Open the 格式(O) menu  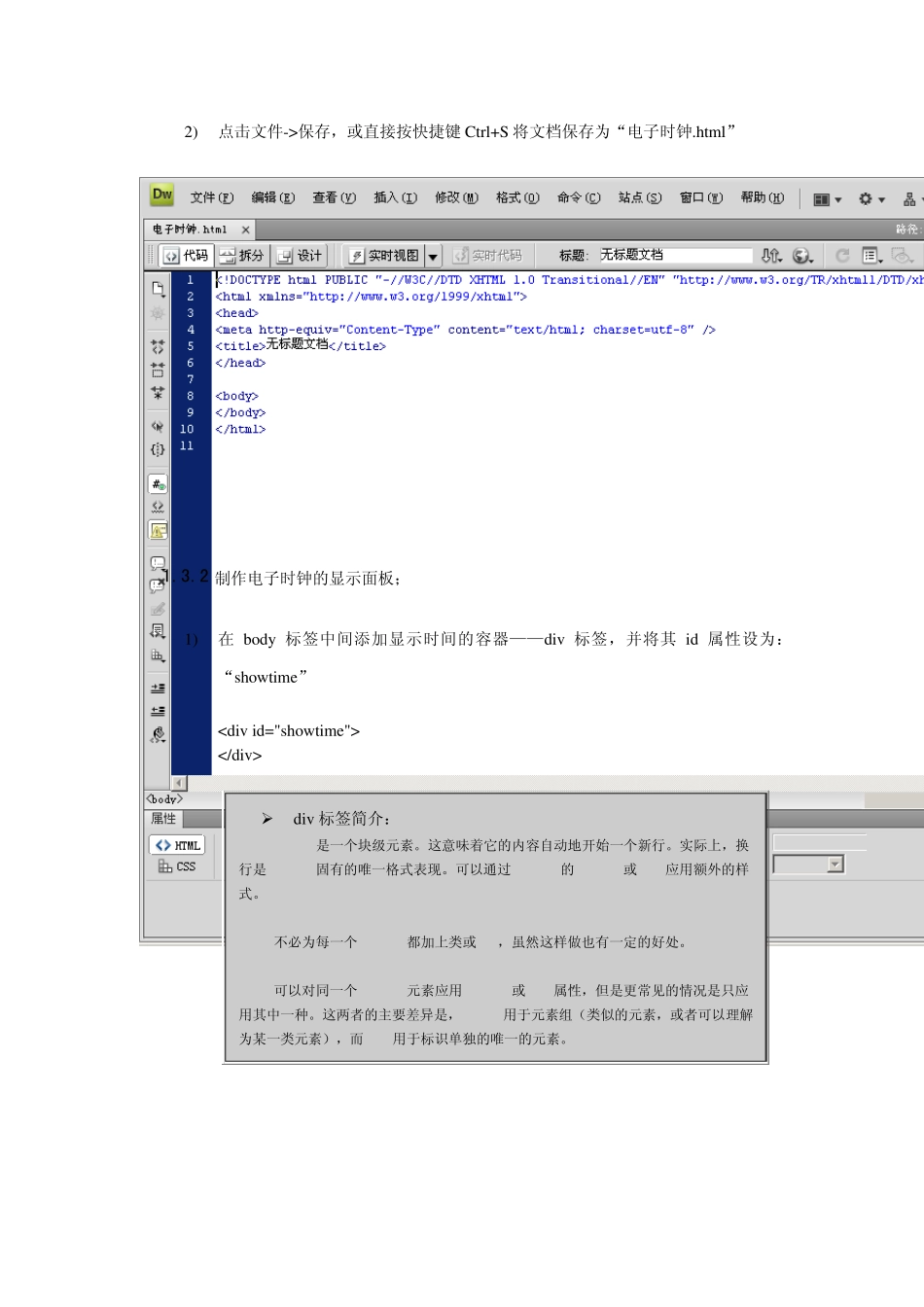(x=517, y=197)
